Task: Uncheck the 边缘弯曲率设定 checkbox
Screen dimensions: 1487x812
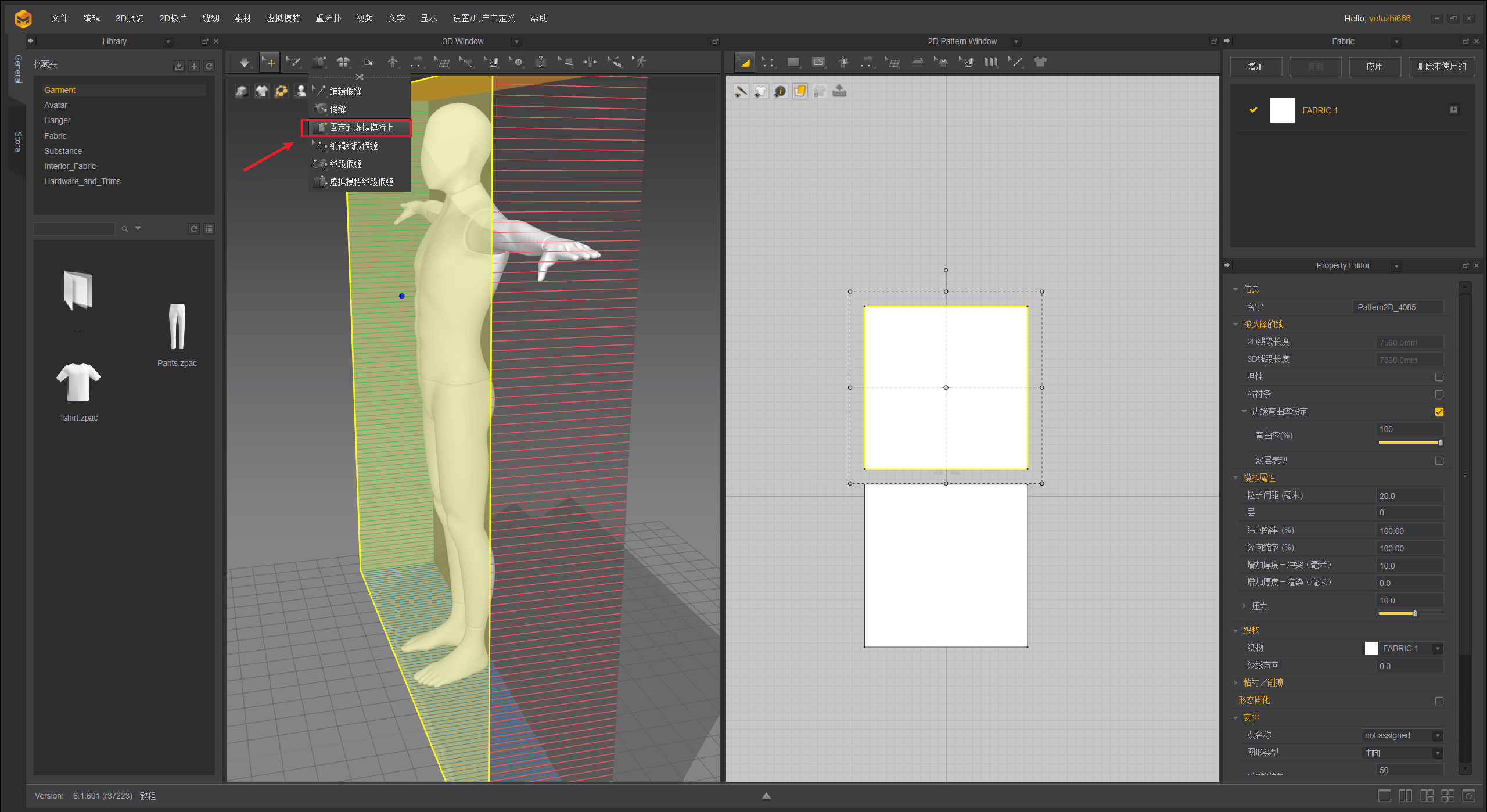Action: (1439, 412)
